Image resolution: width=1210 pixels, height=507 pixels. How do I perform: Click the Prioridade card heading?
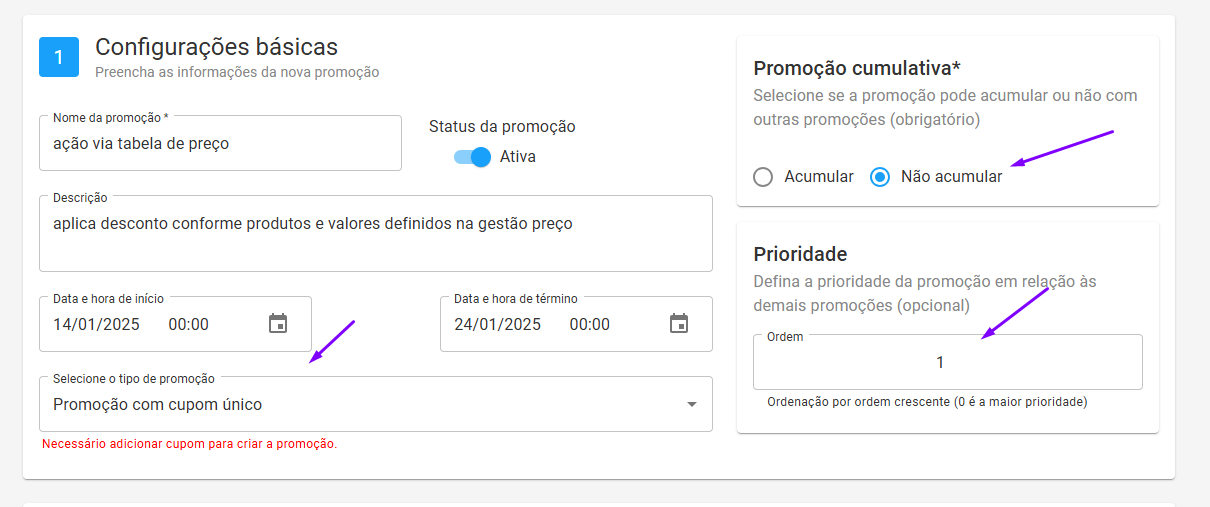[x=800, y=254]
